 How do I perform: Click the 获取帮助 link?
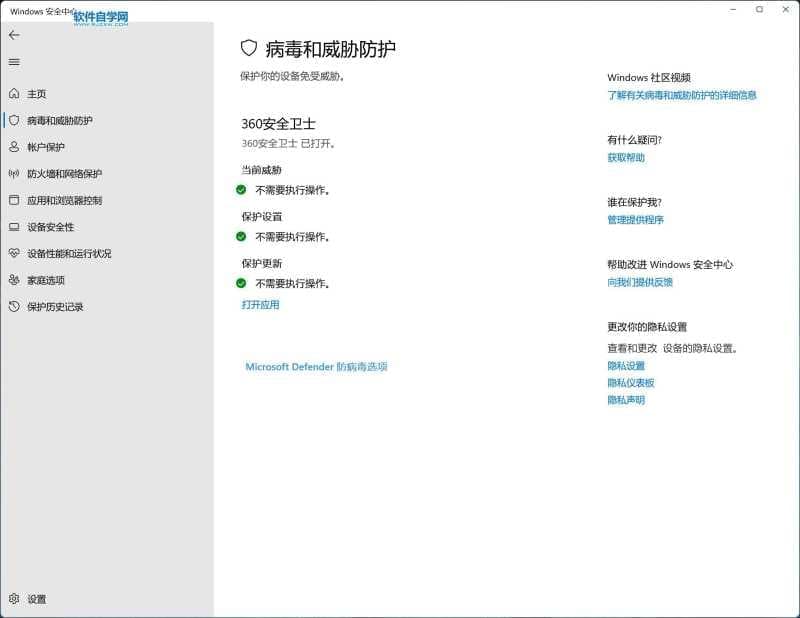[626, 158]
